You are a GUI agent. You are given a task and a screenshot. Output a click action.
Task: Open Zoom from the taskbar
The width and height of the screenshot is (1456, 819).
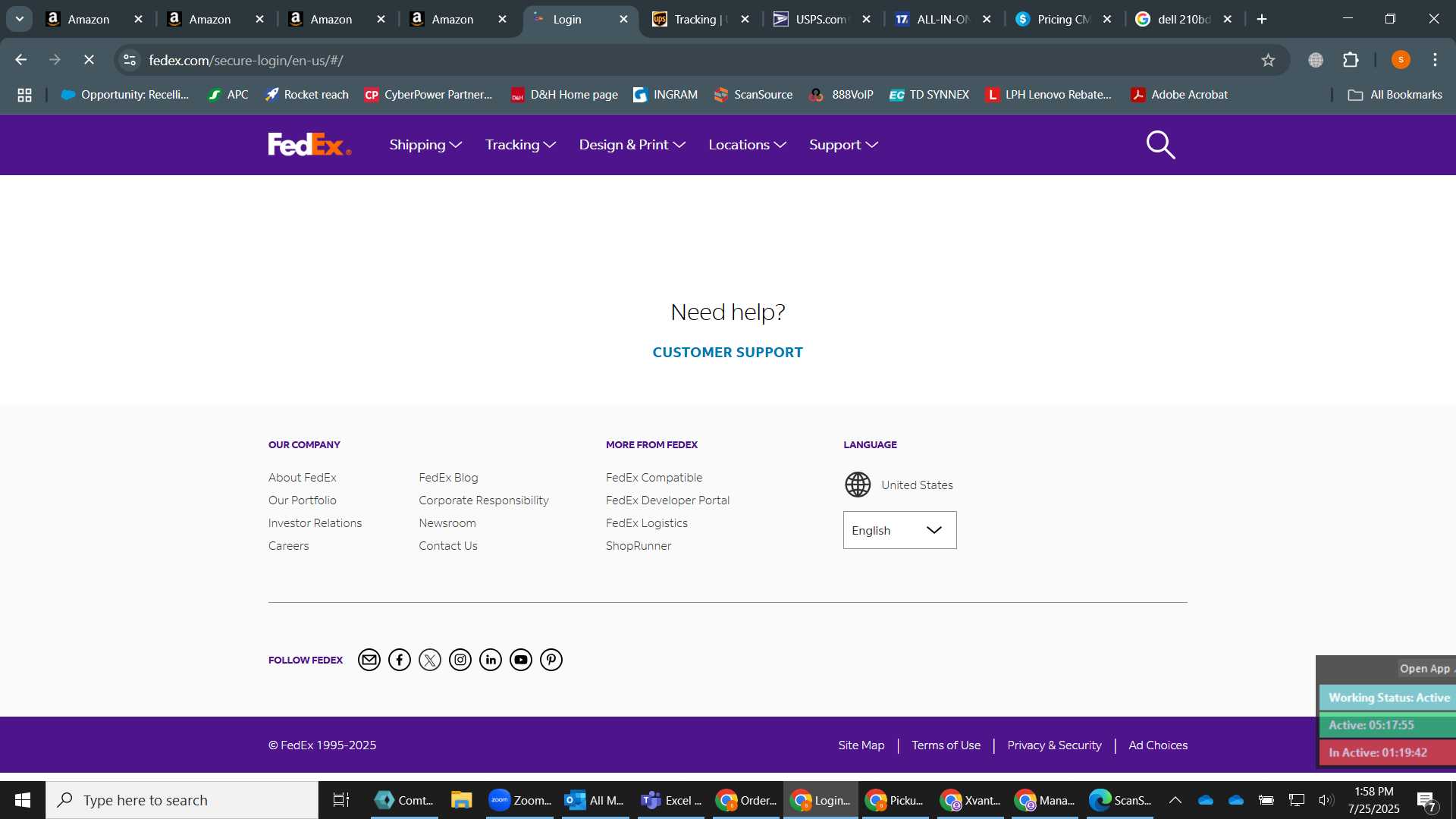[x=520, y=800]
